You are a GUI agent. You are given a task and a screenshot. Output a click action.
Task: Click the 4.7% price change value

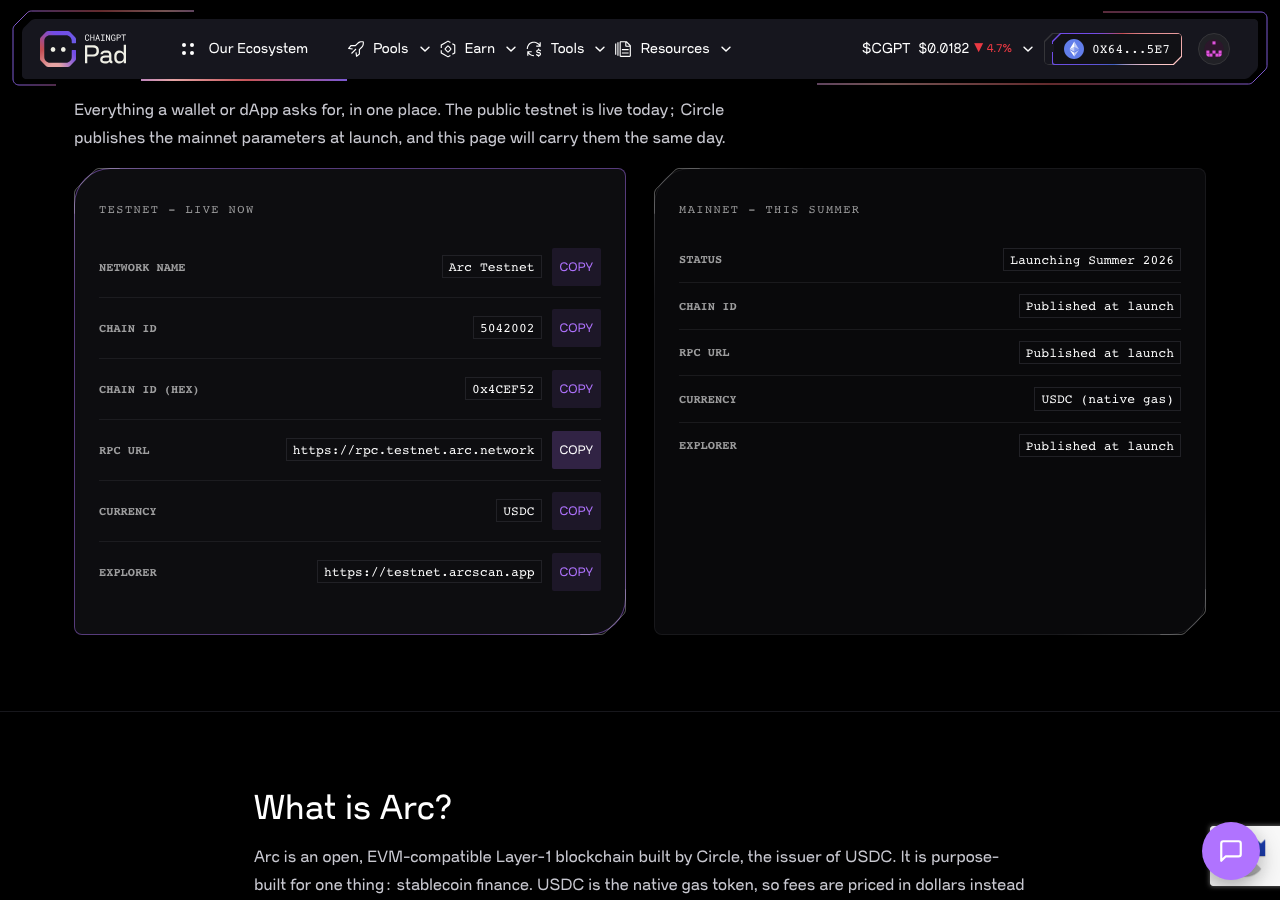(999, 49)
